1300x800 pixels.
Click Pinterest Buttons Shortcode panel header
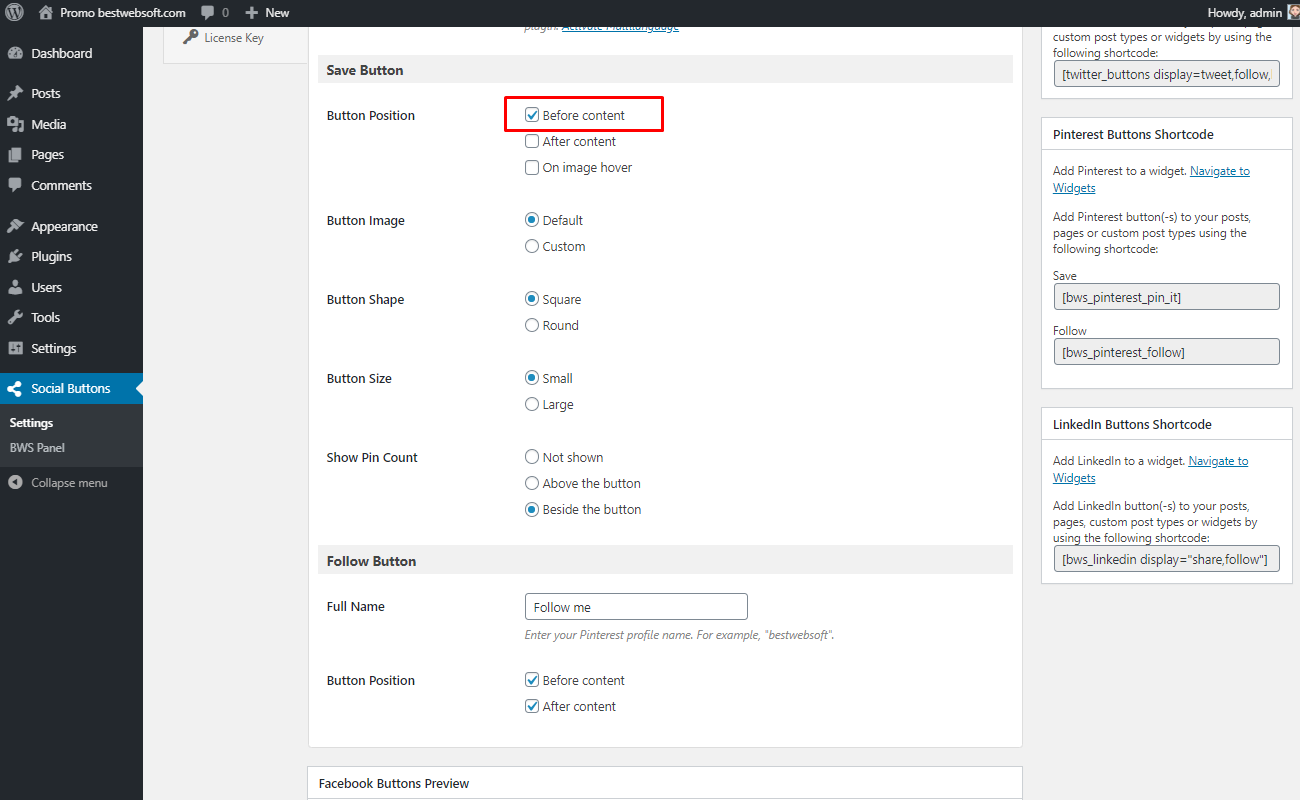pyautogui.click(x=1166, y=134)
